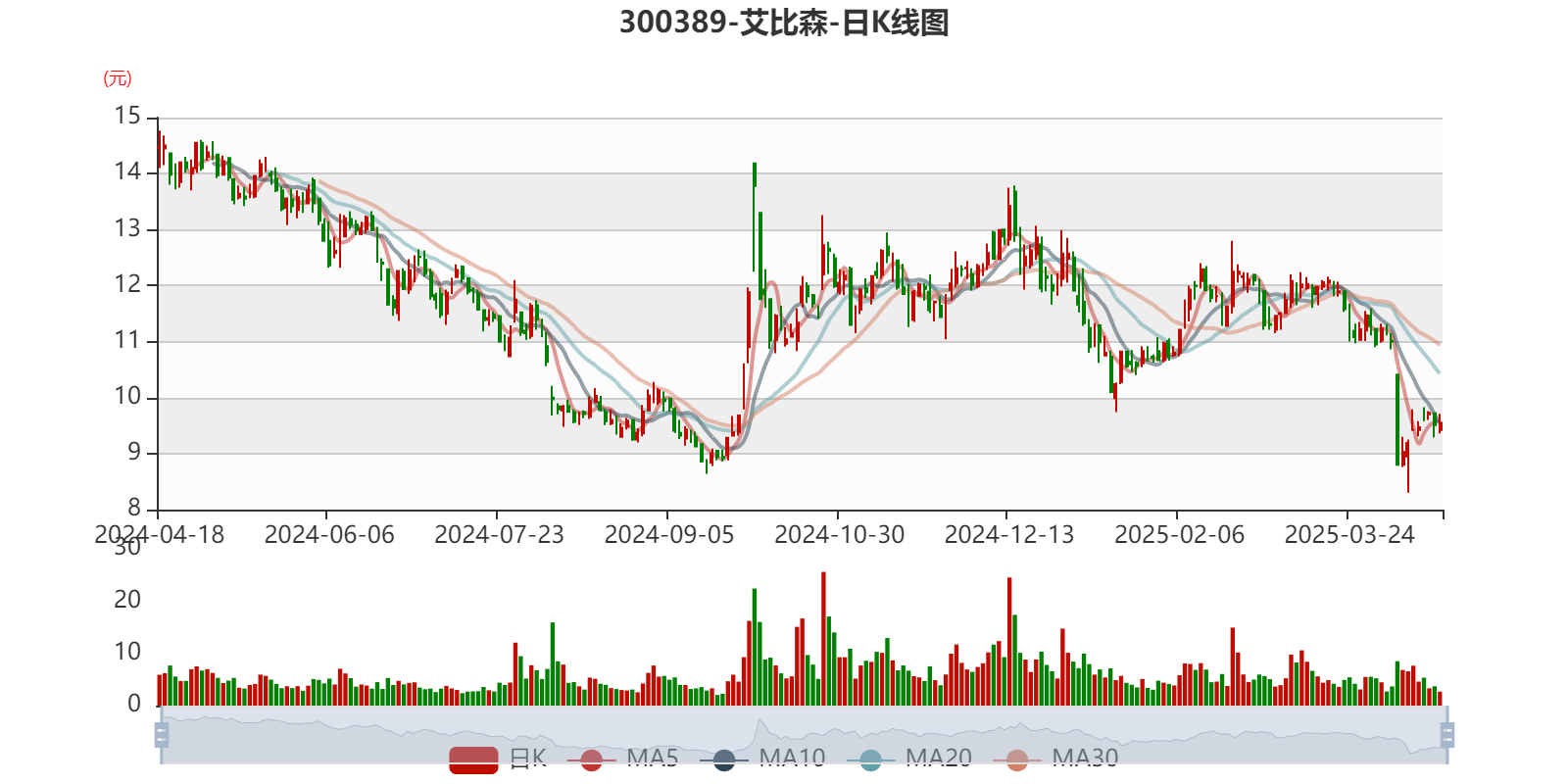Viewport: 1568px width, 784px height.
Task: Click the price axis label 15
Action: point(127,116)
